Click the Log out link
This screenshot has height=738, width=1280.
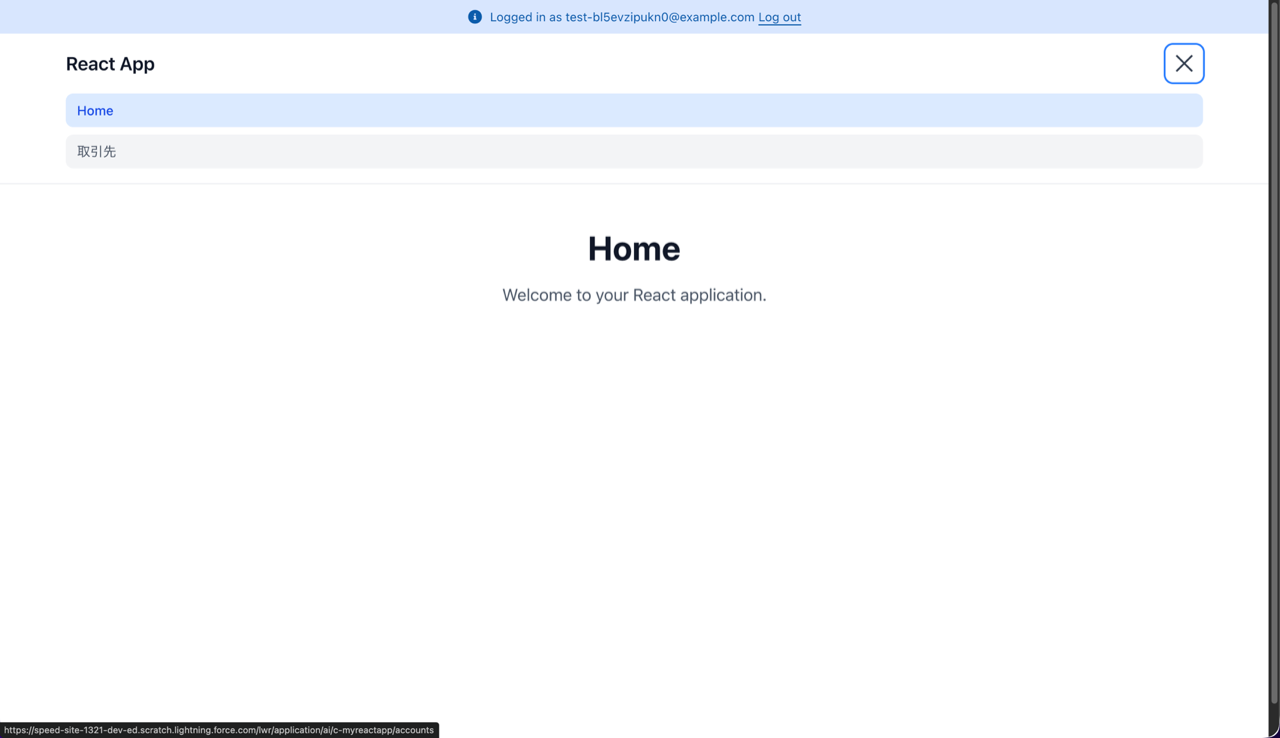pyautogui.click(x=779, y=17)
